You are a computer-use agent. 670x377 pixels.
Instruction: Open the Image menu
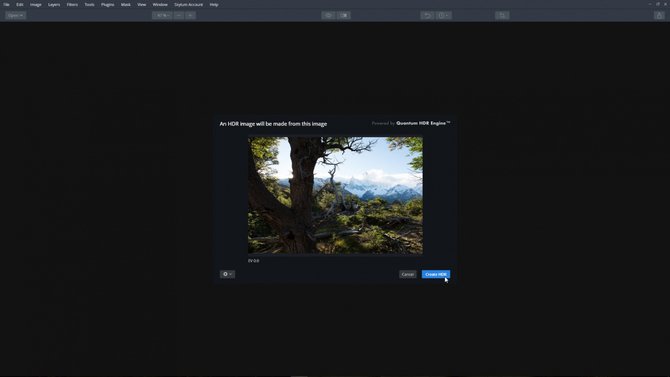pos(35,5)
